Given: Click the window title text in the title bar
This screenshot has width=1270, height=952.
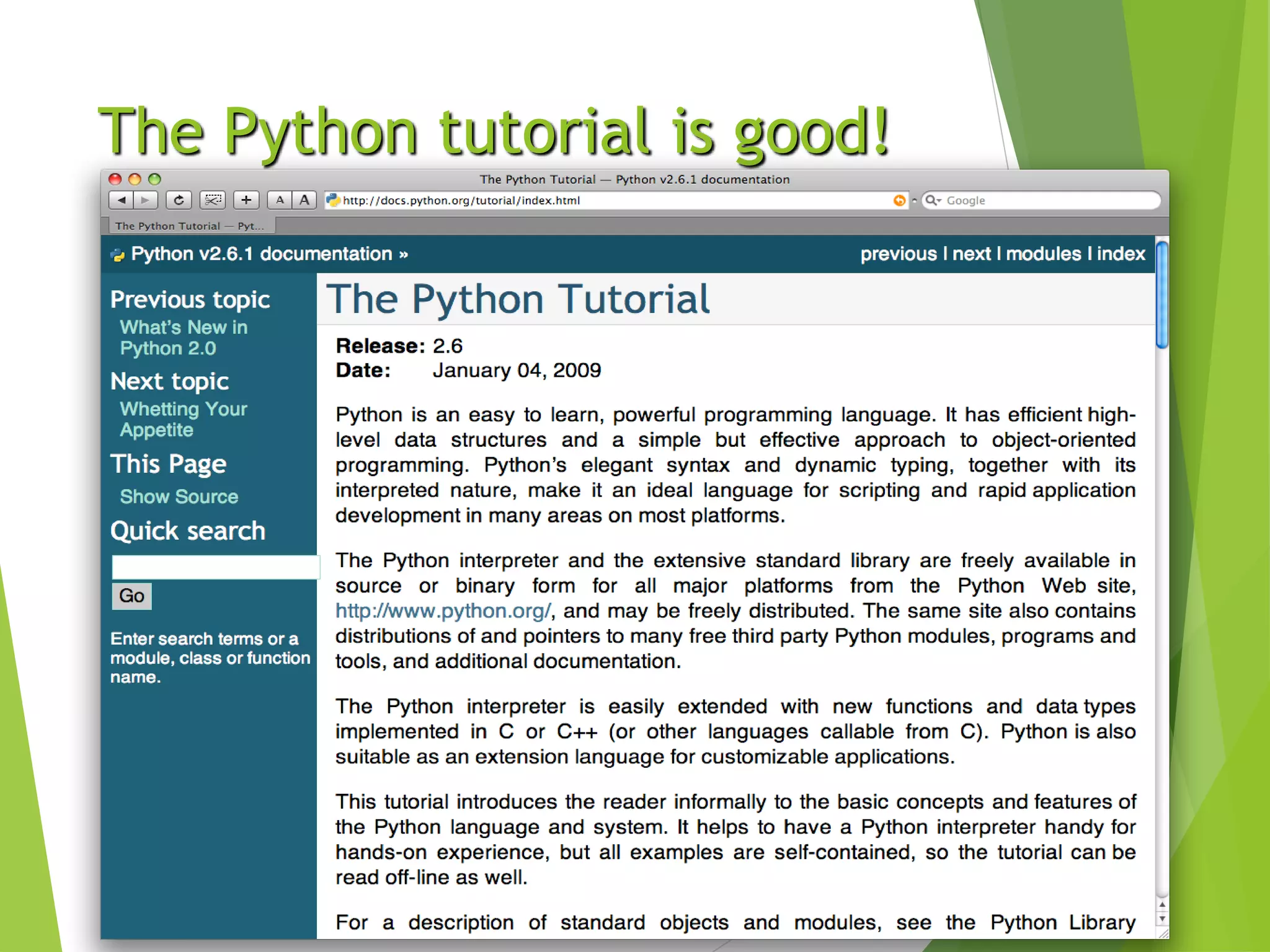Looking at the screenshot, I should tap(634, 179).
